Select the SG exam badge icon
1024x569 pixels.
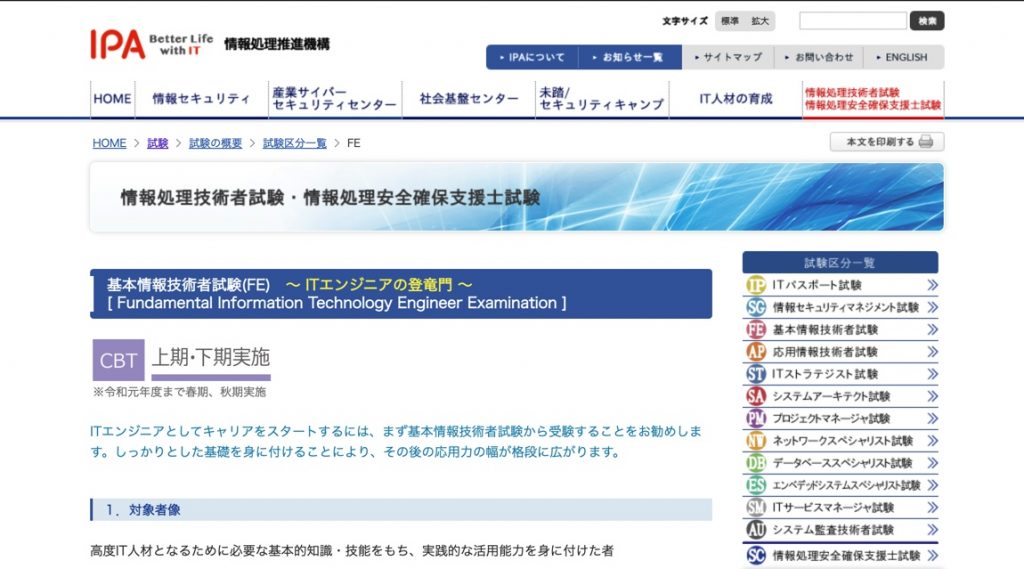pyautogui.click(x=756, y=307)
